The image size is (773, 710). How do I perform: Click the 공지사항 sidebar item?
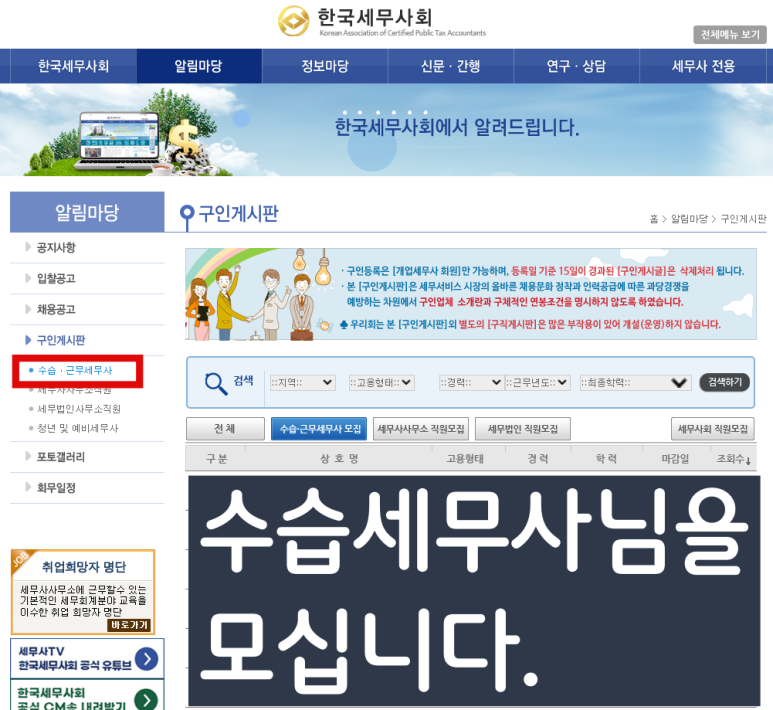click(x=56, y=248)
